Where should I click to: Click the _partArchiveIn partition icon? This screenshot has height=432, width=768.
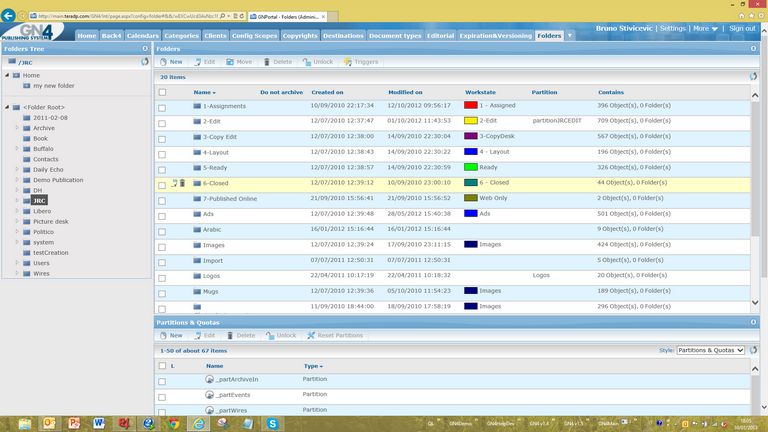coord(209,379)
